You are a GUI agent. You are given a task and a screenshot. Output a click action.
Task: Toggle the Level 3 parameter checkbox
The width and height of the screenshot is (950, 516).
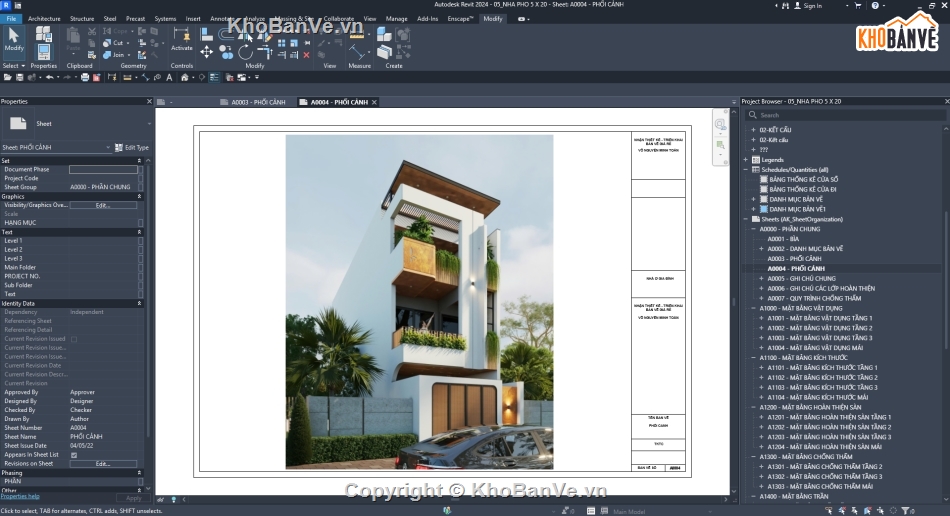(x=141, y=259)
